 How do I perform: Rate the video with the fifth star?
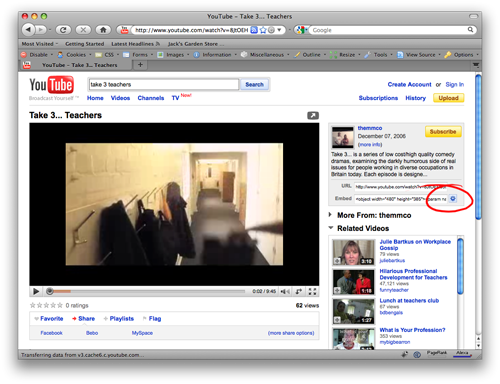[60, 305]
